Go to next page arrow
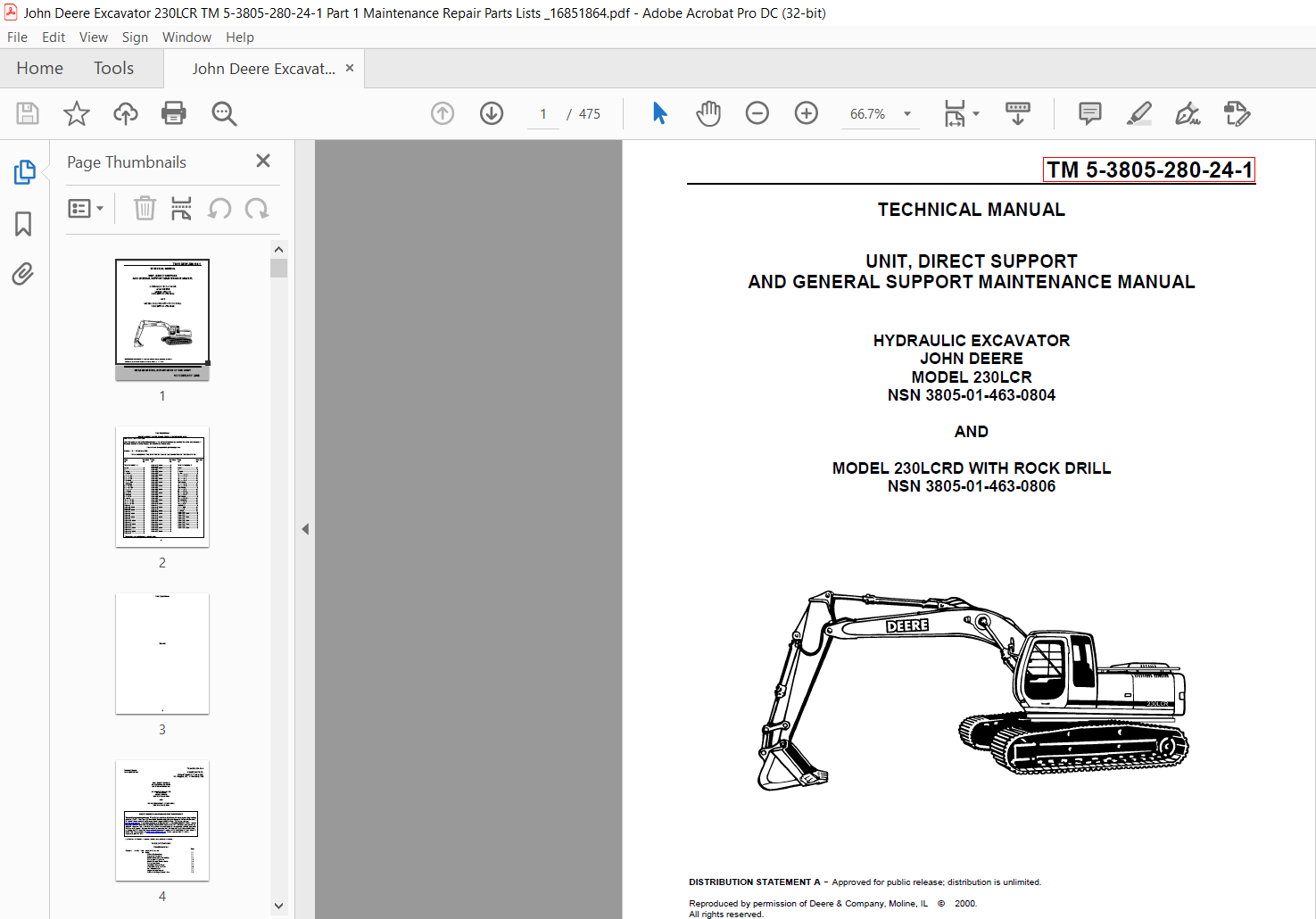Viewport: 1316px width, 919px height. 492,113
